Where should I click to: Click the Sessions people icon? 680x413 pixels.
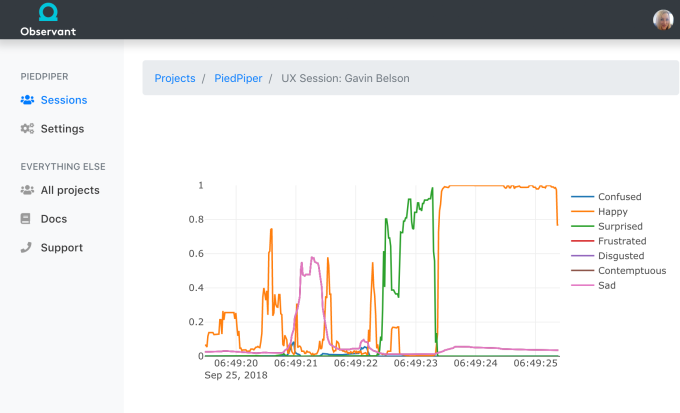click(27, 100)
